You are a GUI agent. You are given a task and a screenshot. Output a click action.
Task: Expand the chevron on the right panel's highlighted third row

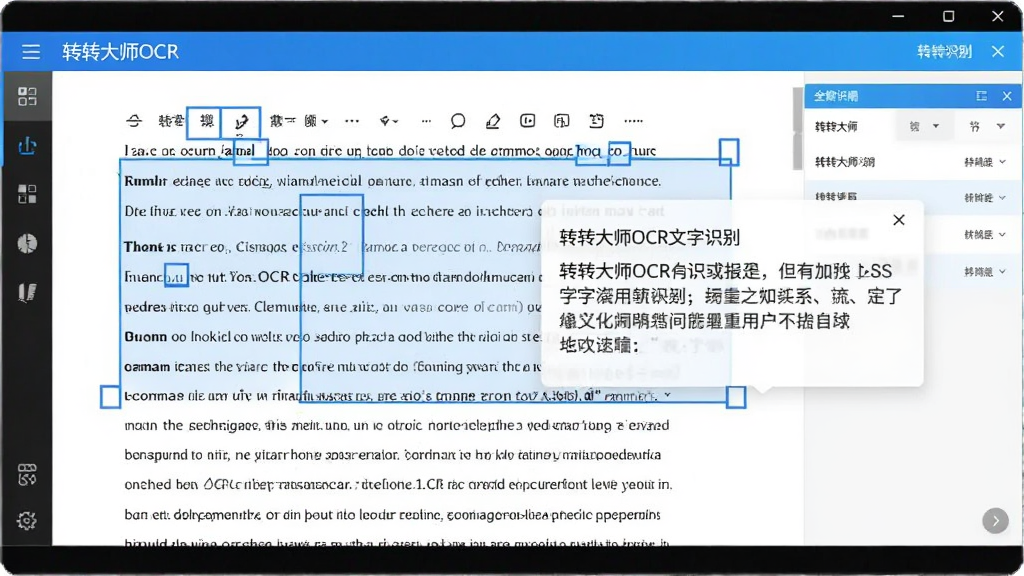pos(1002,198)
